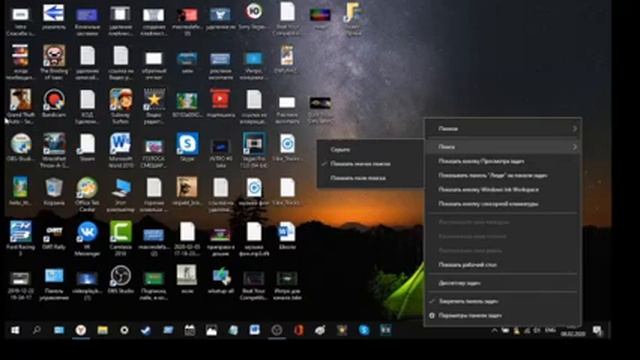The image size is (640, 360).
Task: Click the Word icon on the taskbar
Action: click(x=255, y=330)
